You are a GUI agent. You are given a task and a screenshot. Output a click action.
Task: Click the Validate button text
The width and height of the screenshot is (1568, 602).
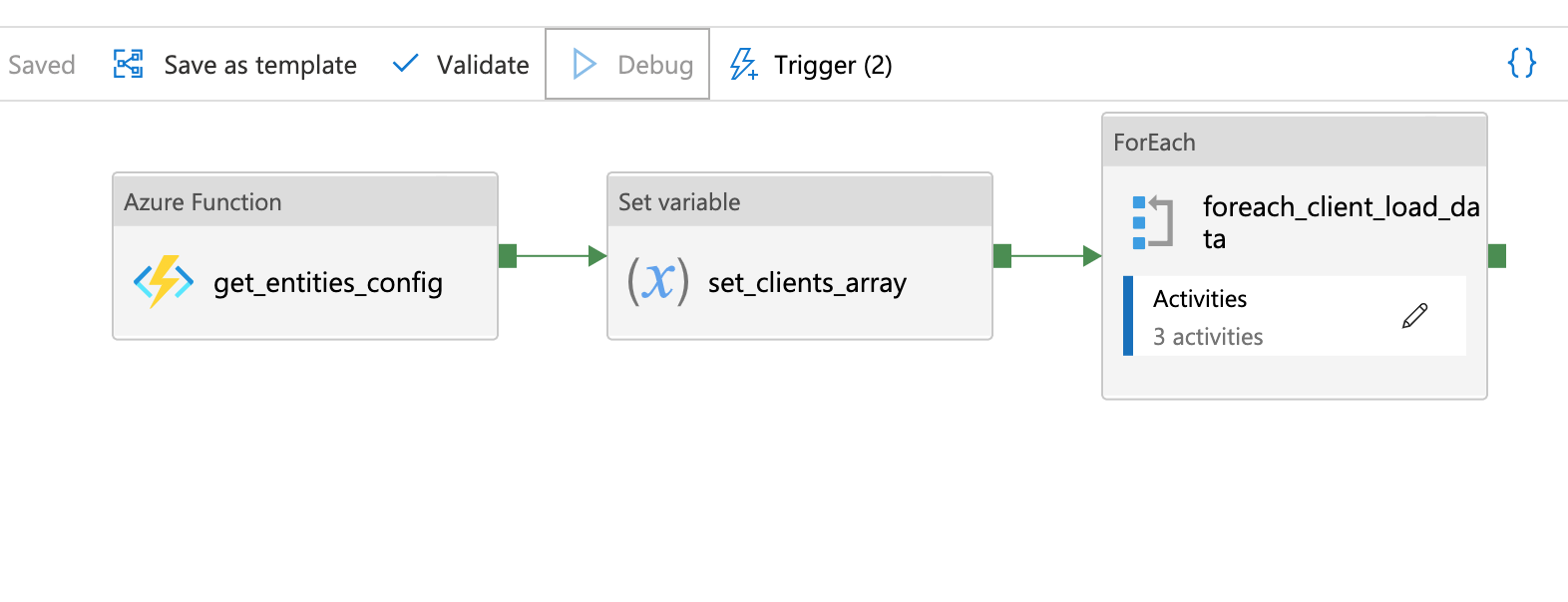(483, 65)
